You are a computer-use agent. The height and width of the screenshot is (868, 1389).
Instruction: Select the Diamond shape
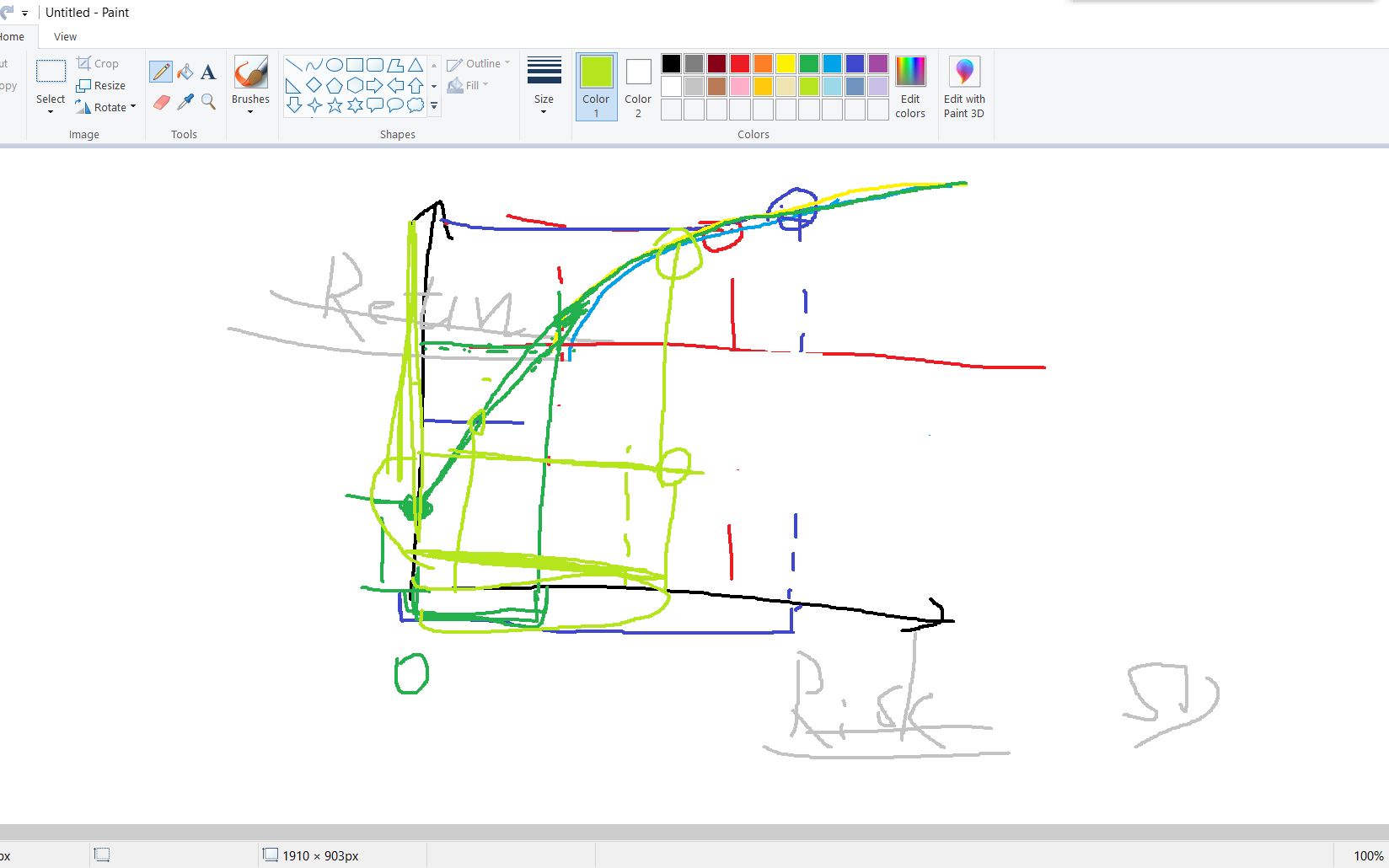pos(314,85)
